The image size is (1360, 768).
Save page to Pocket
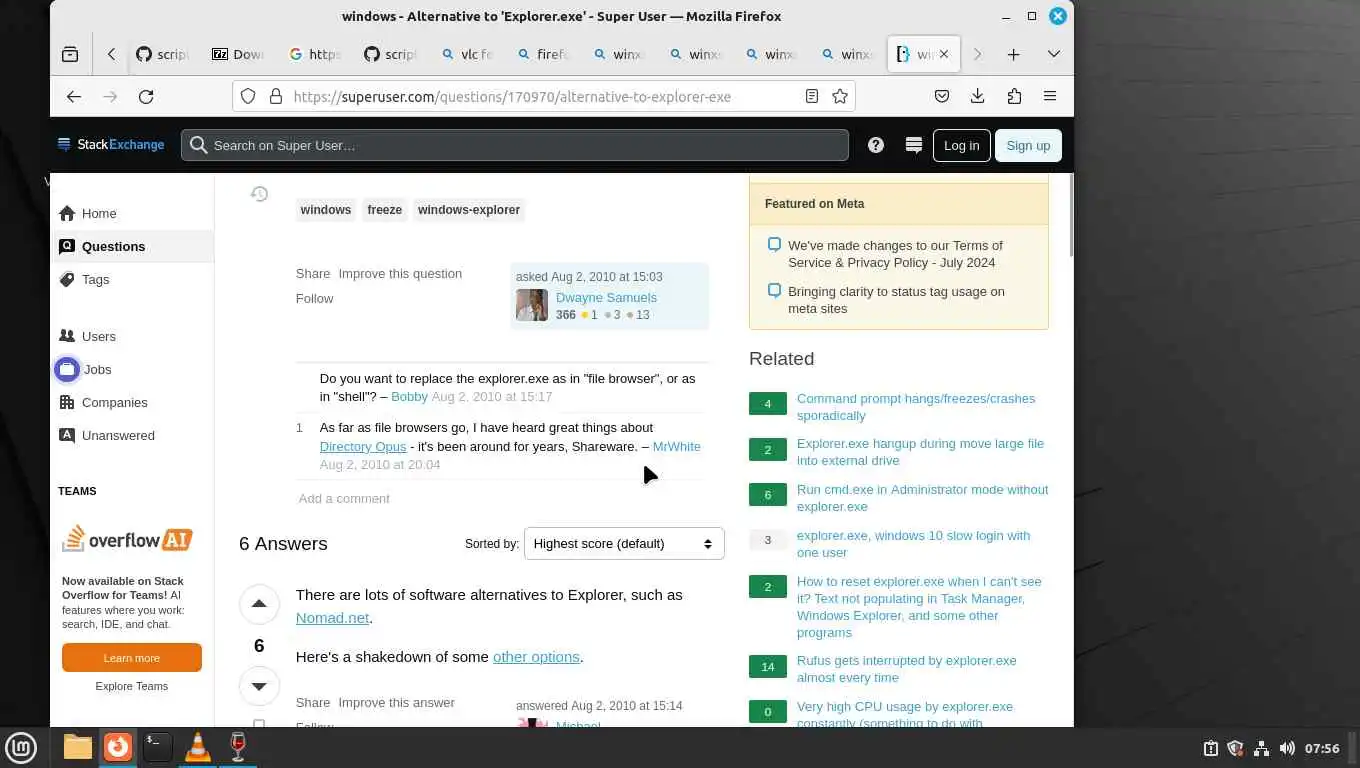click(x=942, y=96)
